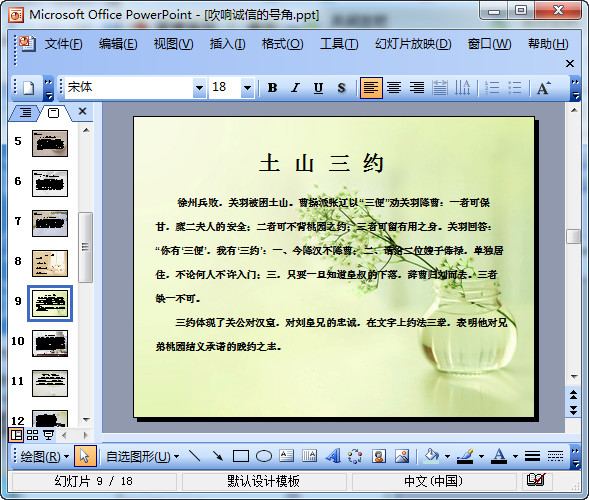589x500 pixels.
Task: Open the line color dropdown arrow
Action: pos(481,457)
